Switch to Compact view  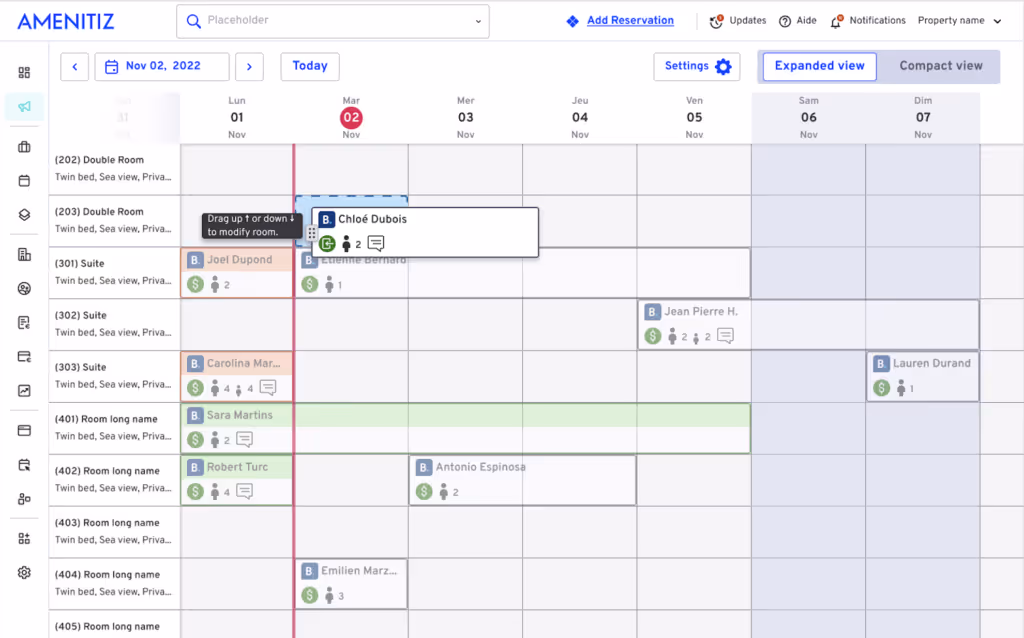(x=940, y=66)
